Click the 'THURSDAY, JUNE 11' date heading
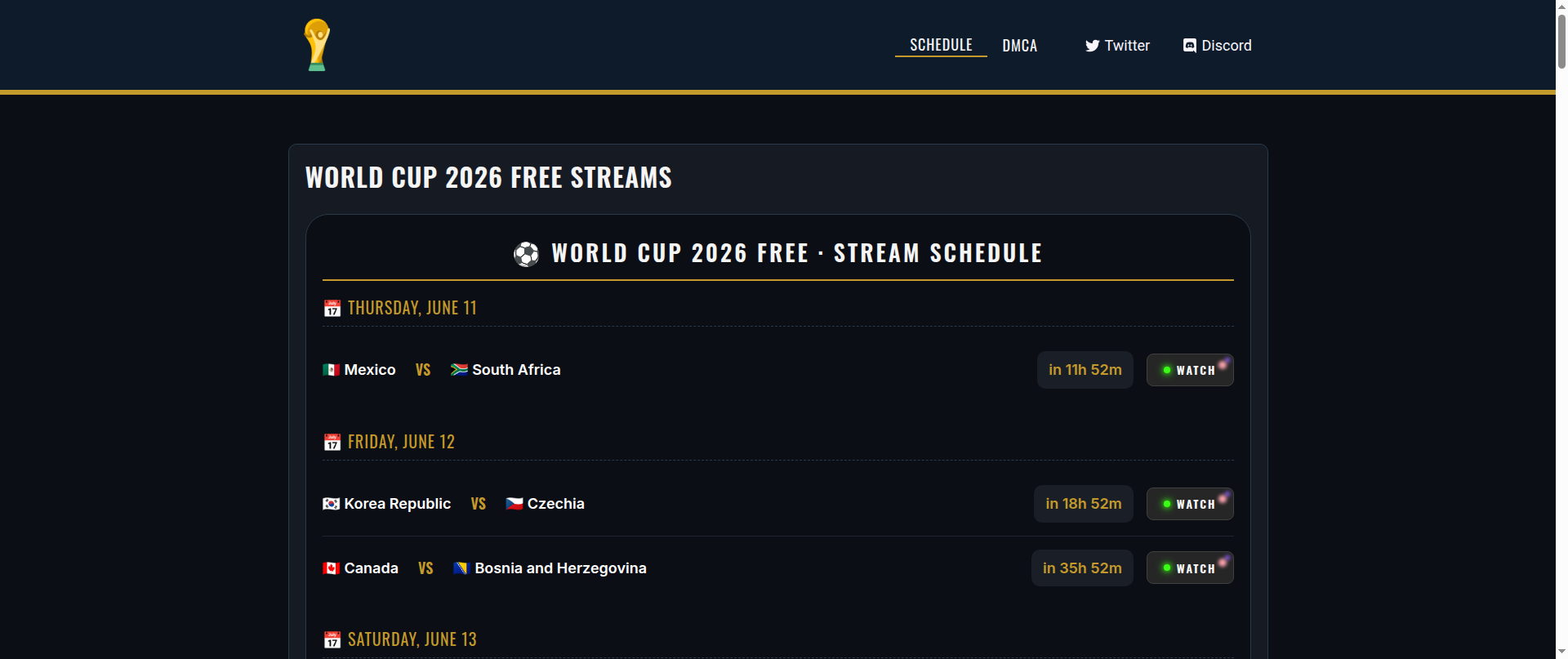1568x659 pixels. [412, 308]
